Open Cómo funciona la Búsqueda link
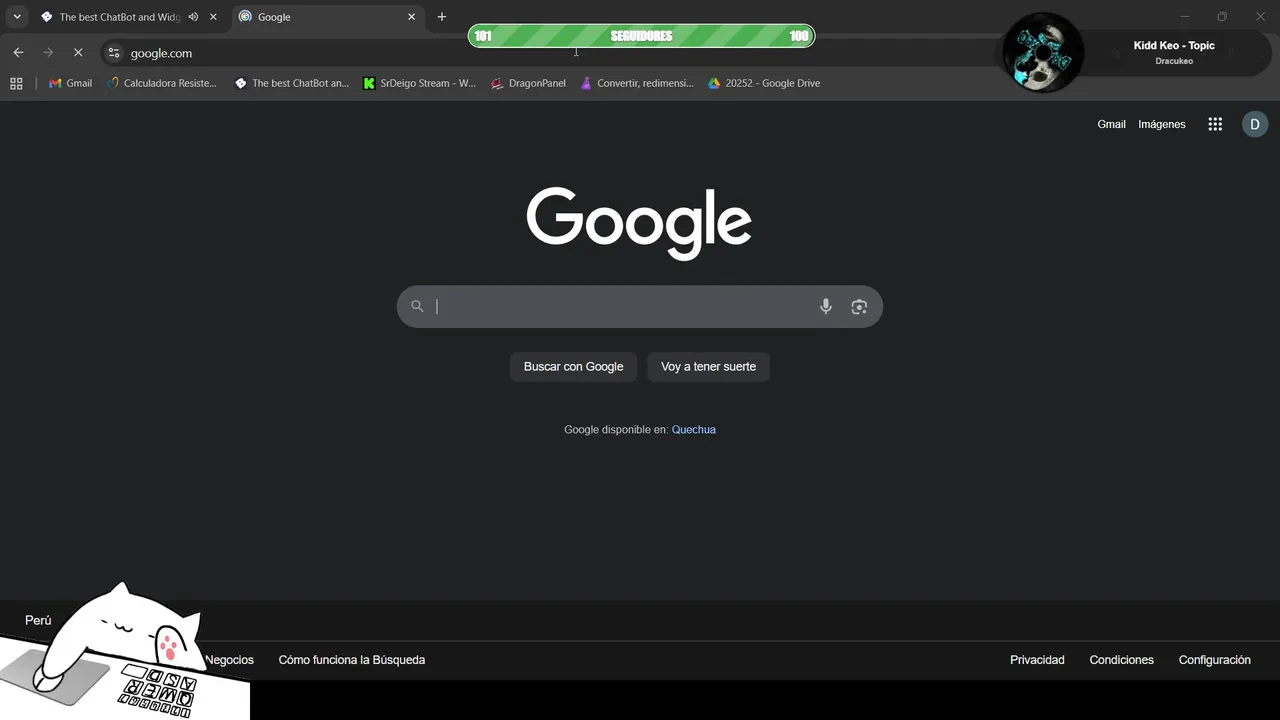 tap(352, 660)
